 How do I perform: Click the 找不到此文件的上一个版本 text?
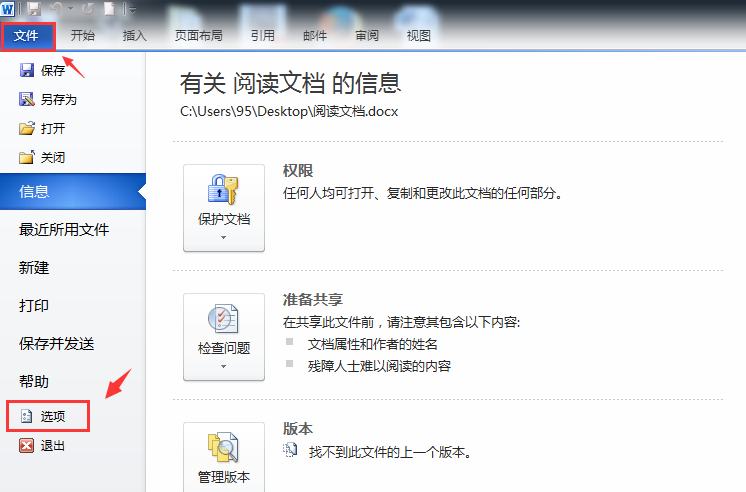[390, 452]
